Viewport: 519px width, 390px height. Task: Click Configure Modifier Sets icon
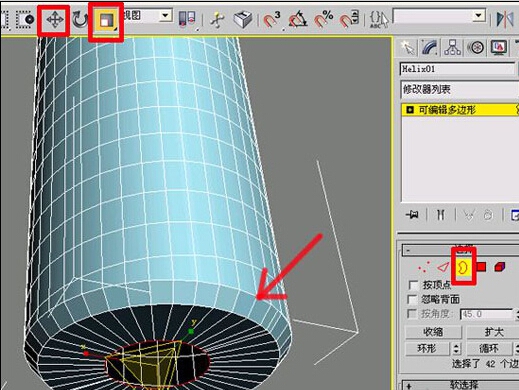[x=514, y=215]
